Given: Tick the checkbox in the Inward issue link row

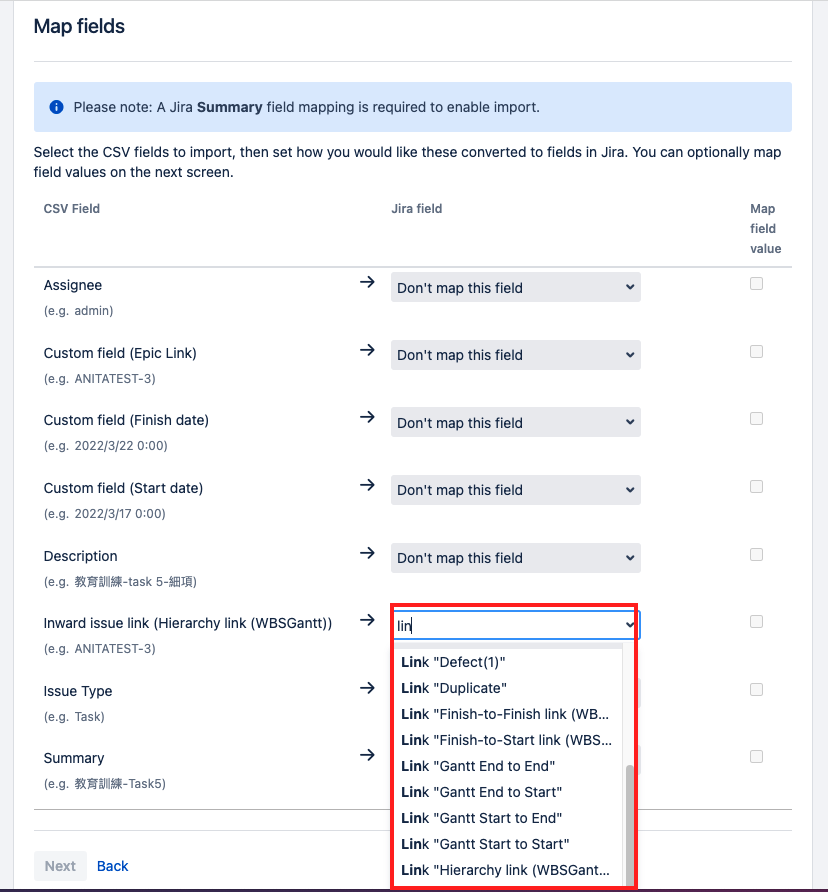Looking at the screenshot, I should pos(756,622).
